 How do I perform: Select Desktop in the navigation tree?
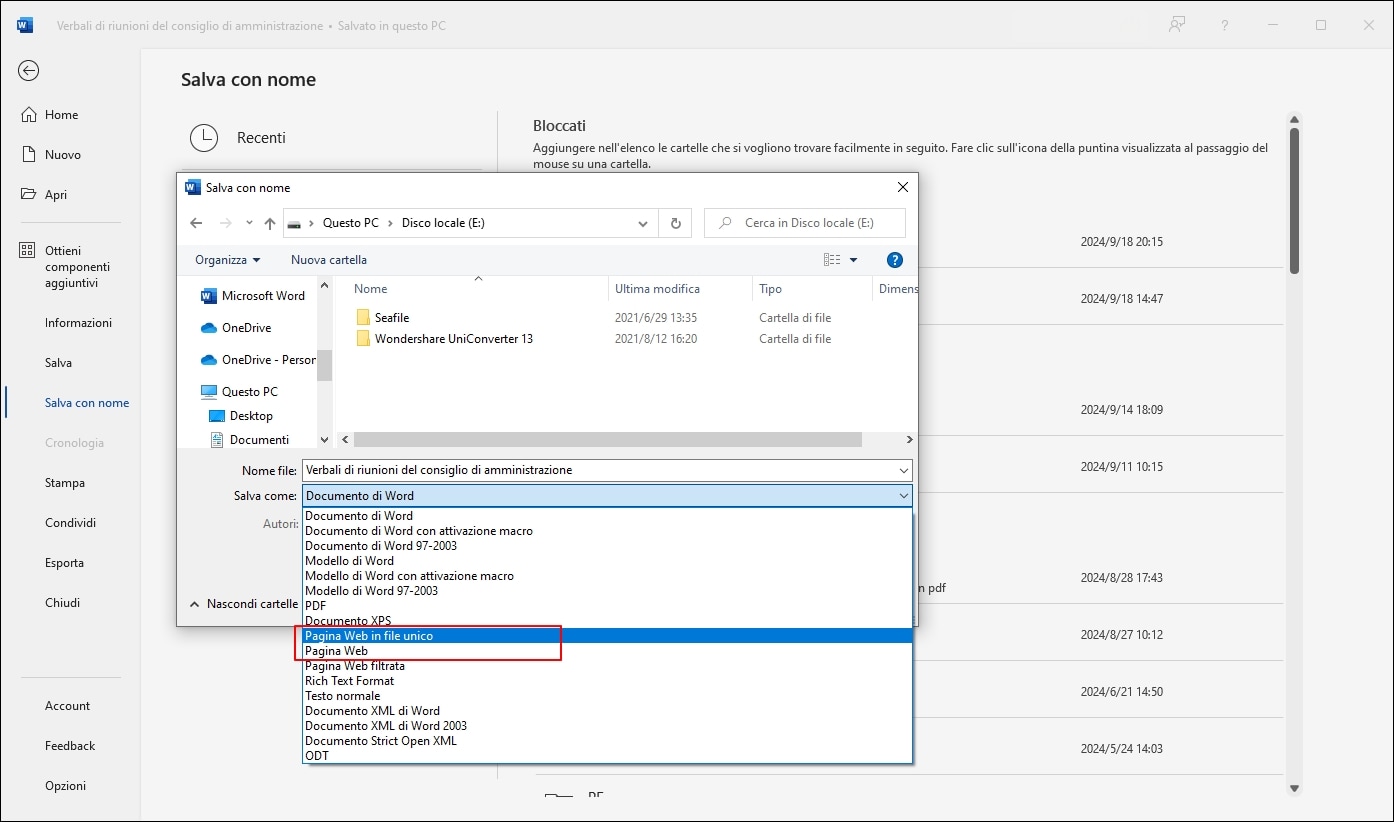point(241,416)
